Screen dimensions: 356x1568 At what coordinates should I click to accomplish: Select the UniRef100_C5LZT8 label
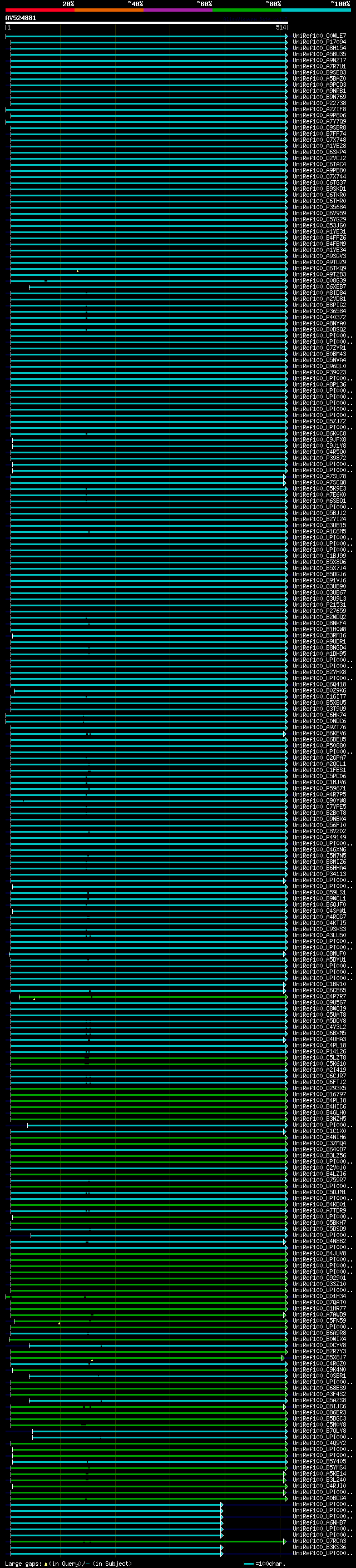pyautogui.click(x=319, y=1057)
